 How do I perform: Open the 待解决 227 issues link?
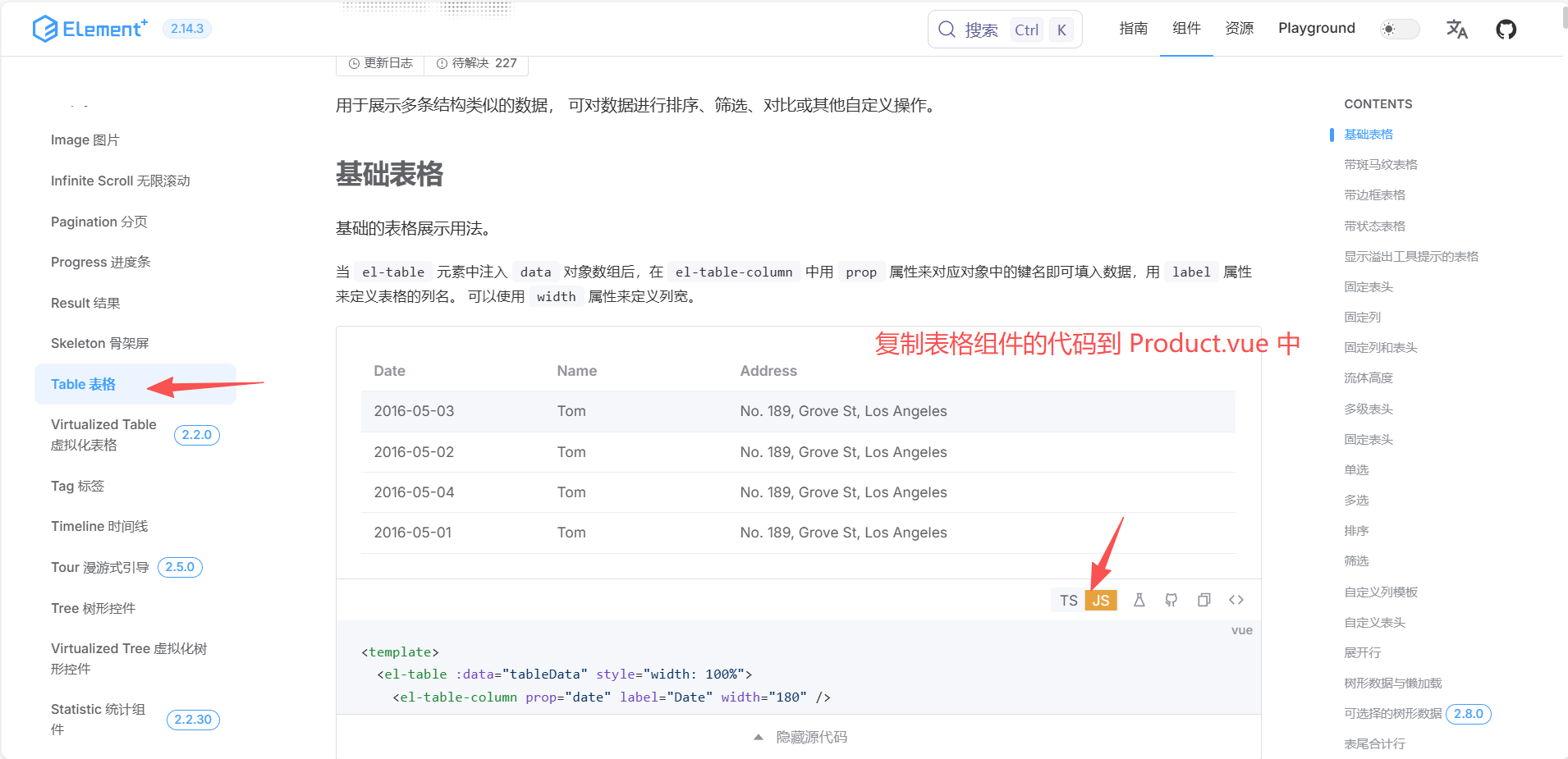click(476, 63)
